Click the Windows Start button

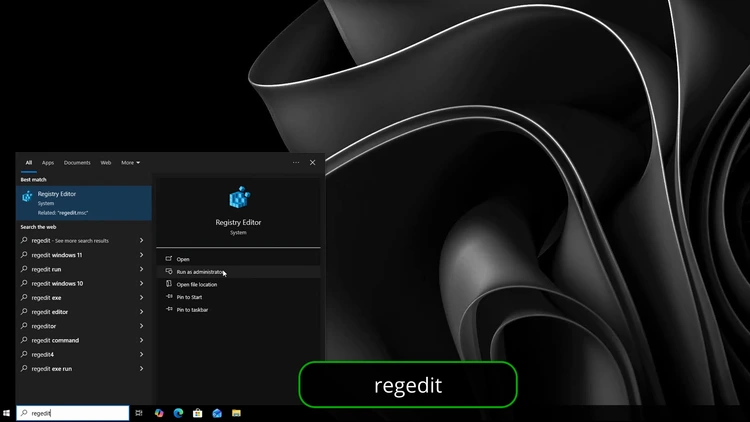click(x=6, y=413)
